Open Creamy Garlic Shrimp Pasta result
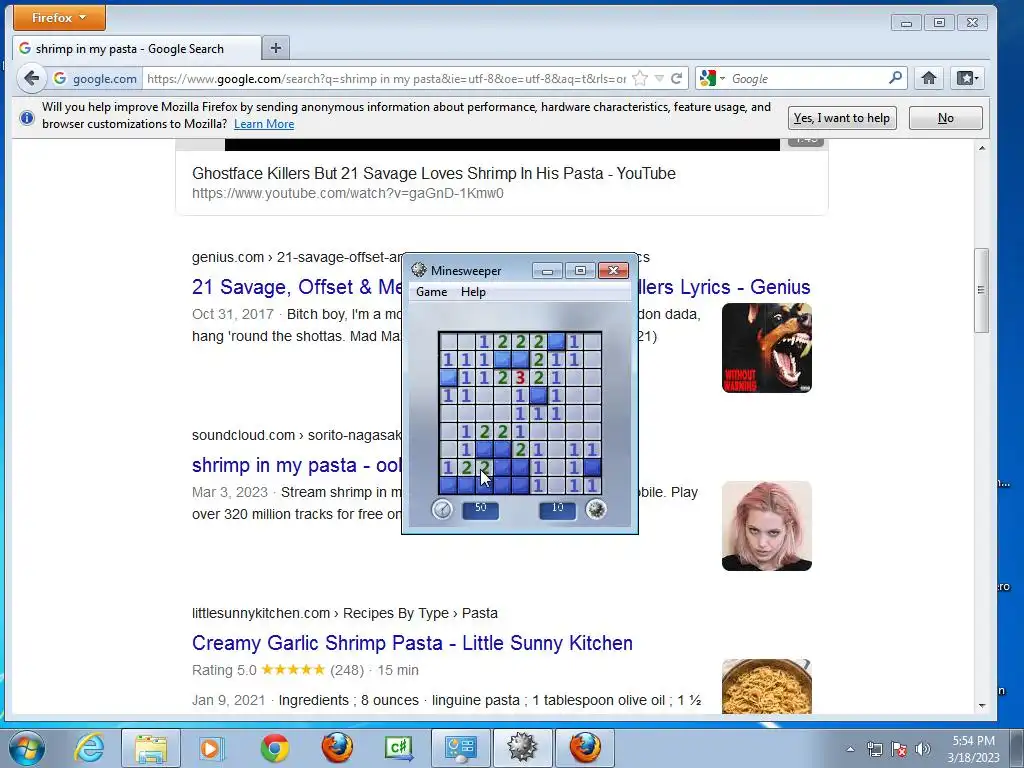The image size is (1024, 768). 412,643
